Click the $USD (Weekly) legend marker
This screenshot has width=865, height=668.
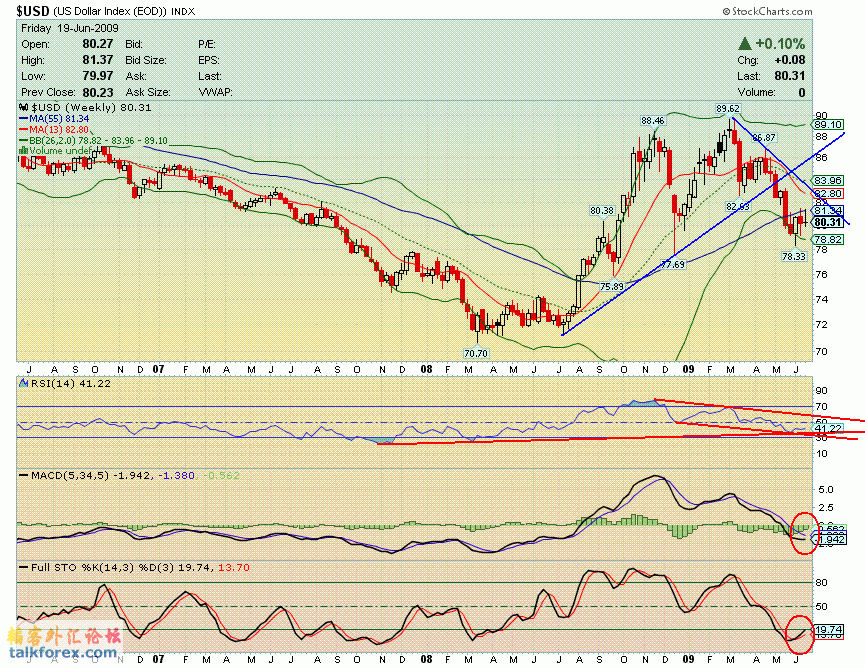click(x=25, y=107)
